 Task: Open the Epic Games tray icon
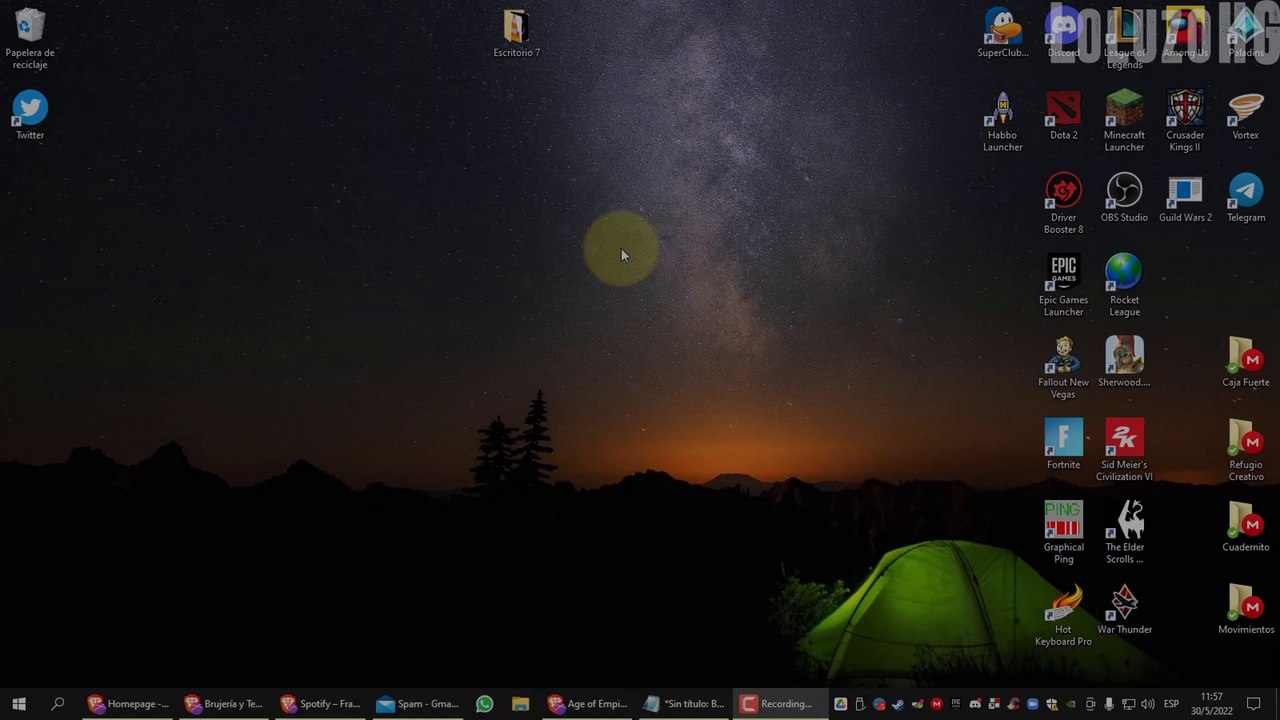pos(956,704)
